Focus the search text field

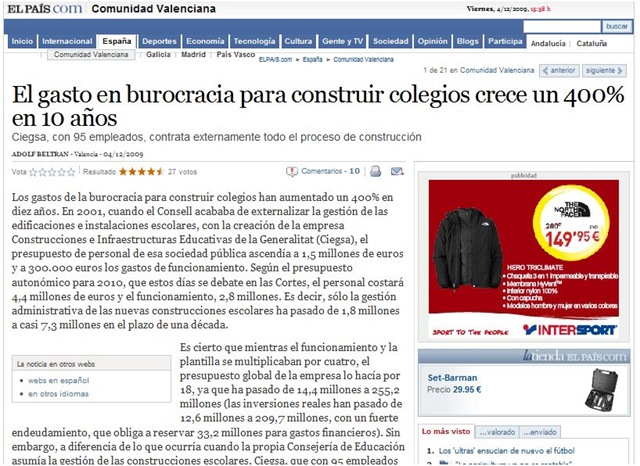coord(562,27)
